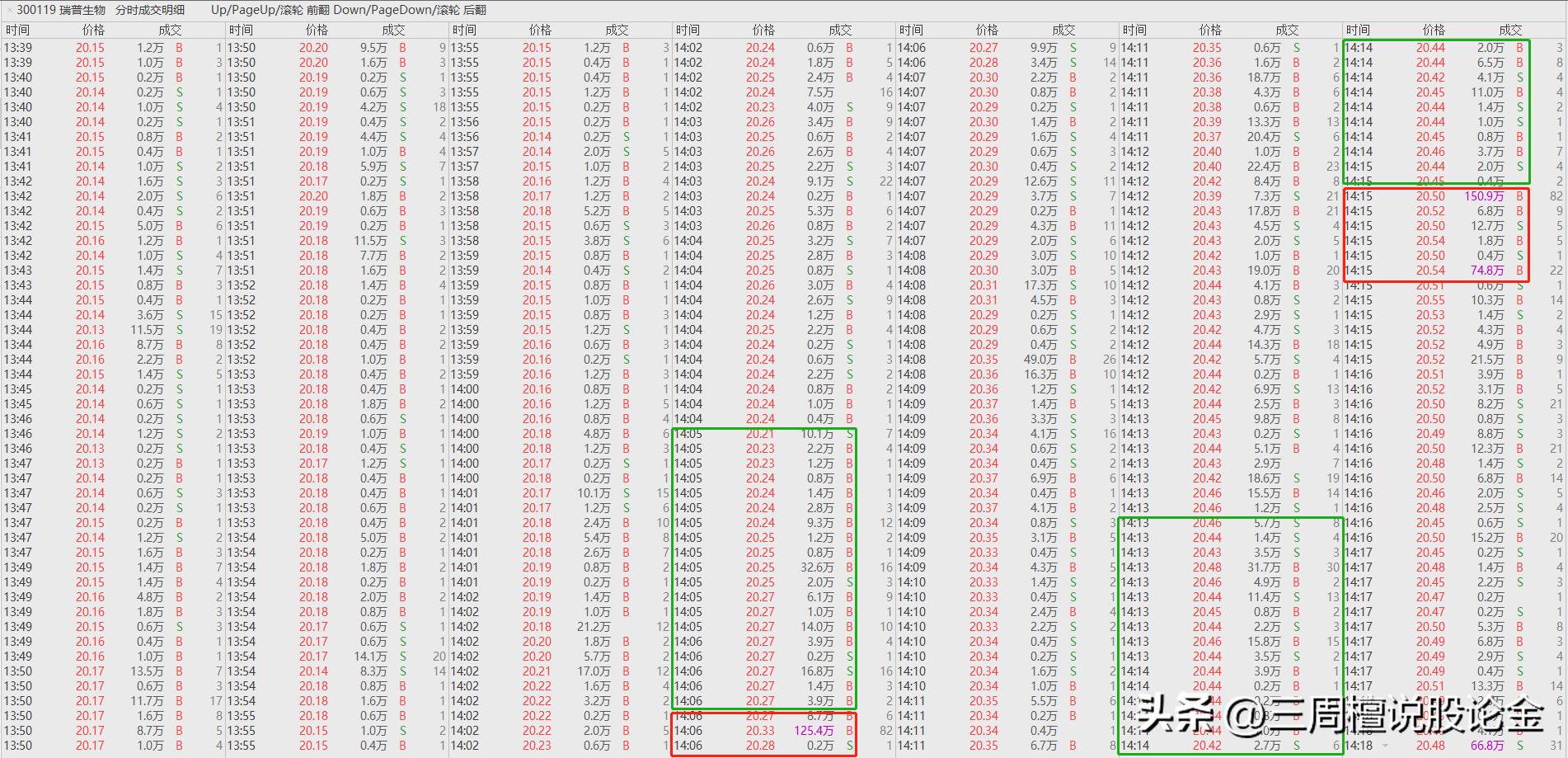1568x758 pixels.
Task: Click the 66.8万 trade at 14:18
Action: point(1487,746)
